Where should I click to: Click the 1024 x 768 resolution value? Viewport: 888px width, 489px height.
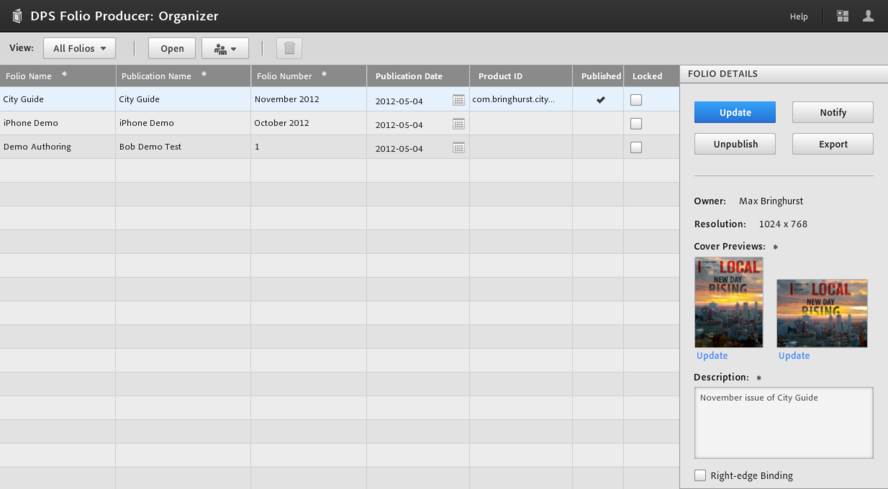783,224
